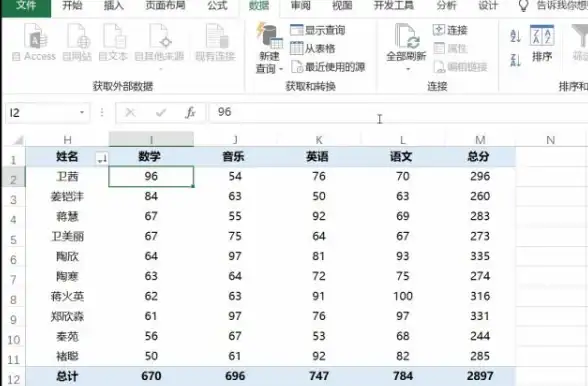Select row 5 header

[13, 239]
